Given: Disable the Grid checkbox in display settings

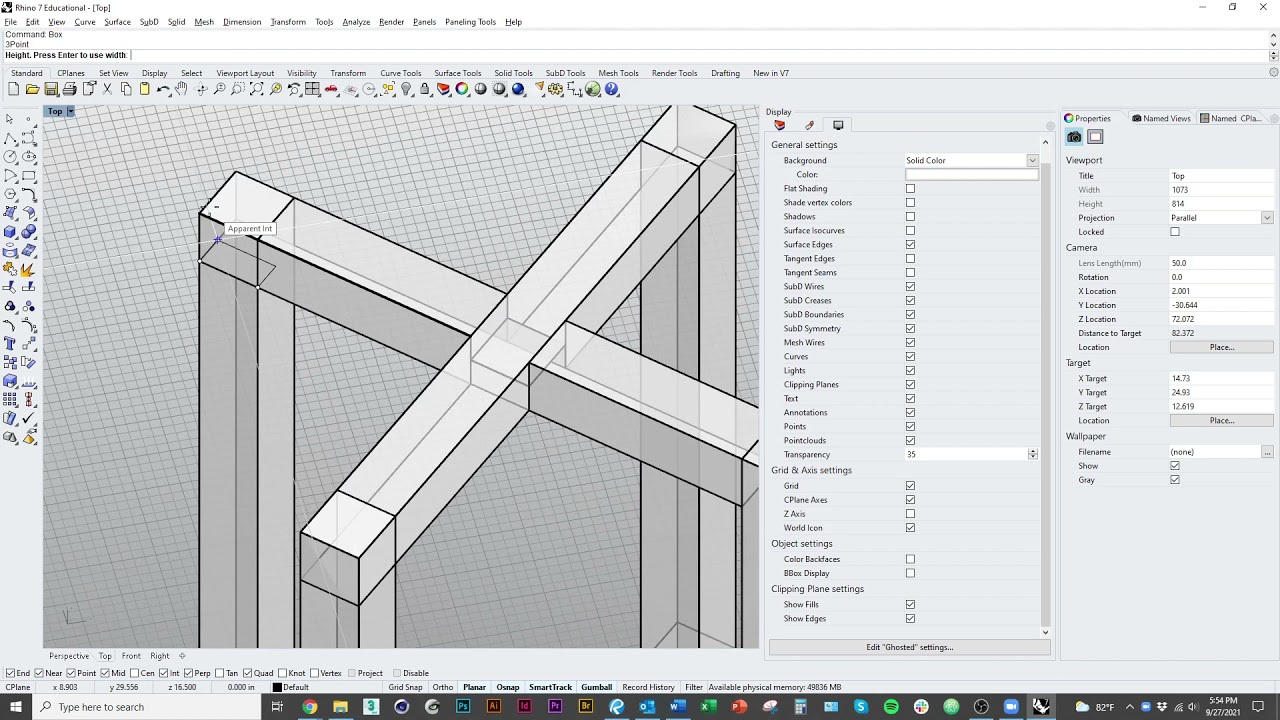Looking at the screenshot, I should pyautogui.click(x=910, y=486).
